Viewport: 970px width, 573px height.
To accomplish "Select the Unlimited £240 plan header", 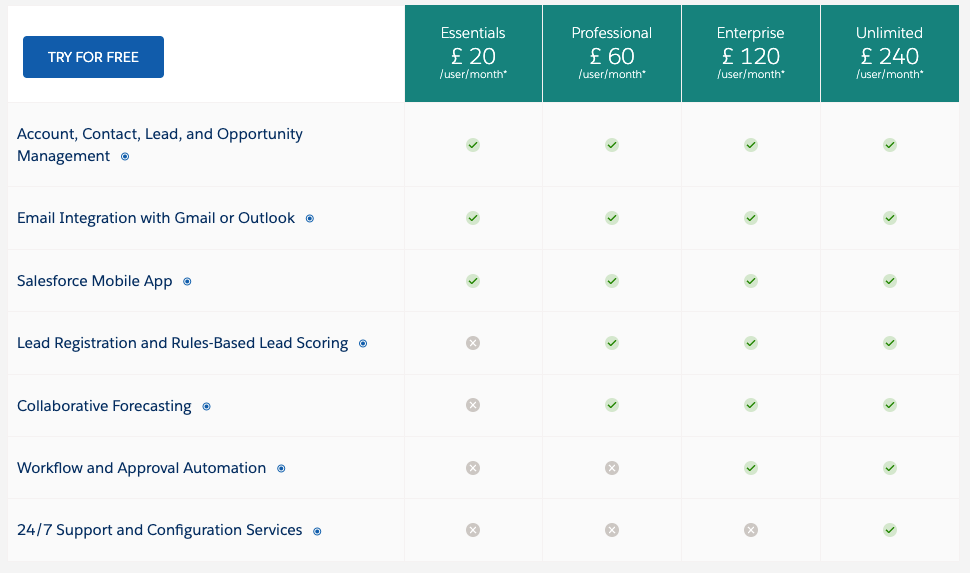I will point(890,53).
